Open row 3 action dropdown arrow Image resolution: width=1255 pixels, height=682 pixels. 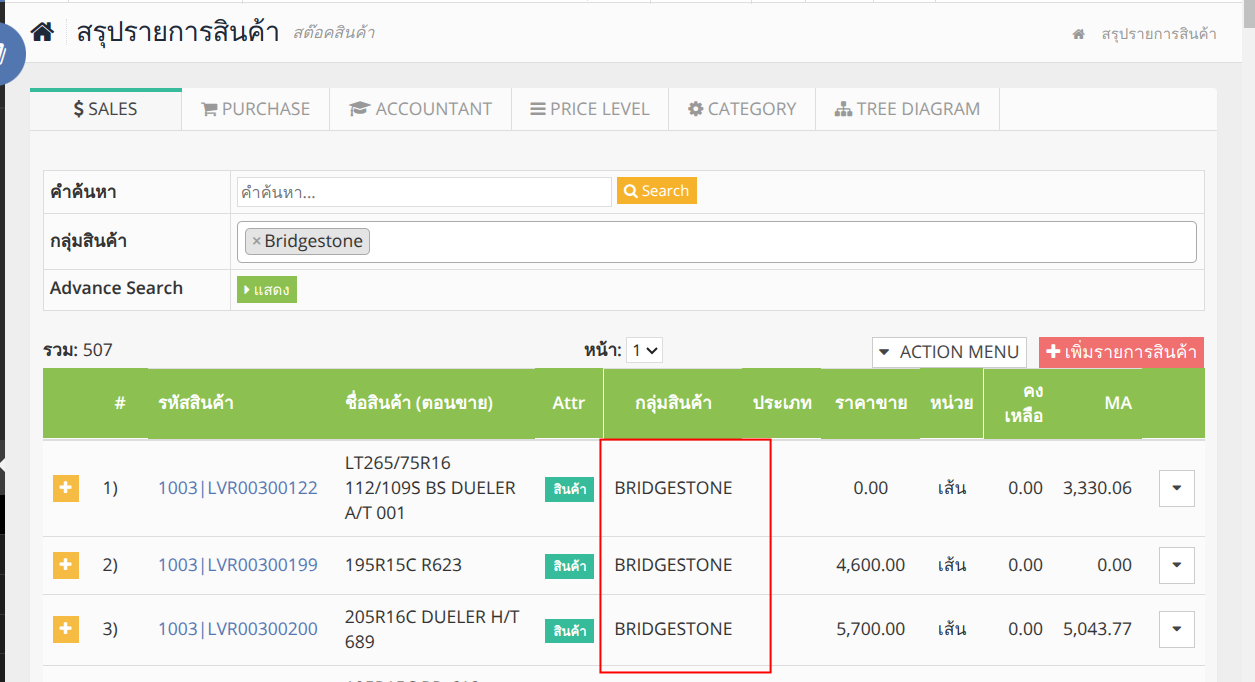1177,629
